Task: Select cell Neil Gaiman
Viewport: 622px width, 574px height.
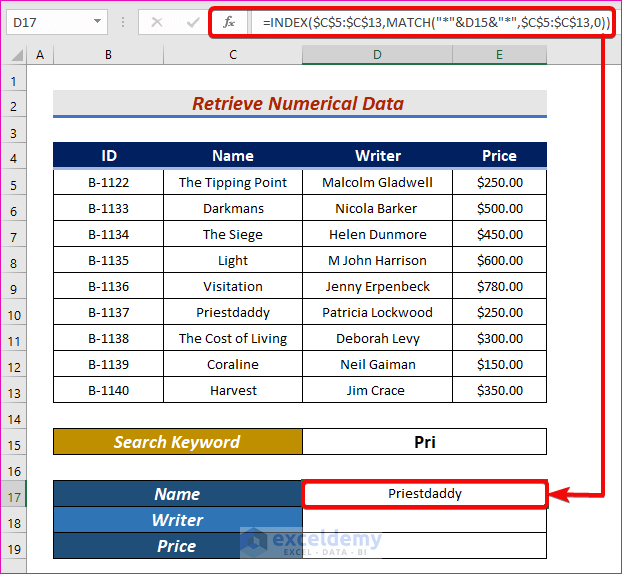Action: 377,364
